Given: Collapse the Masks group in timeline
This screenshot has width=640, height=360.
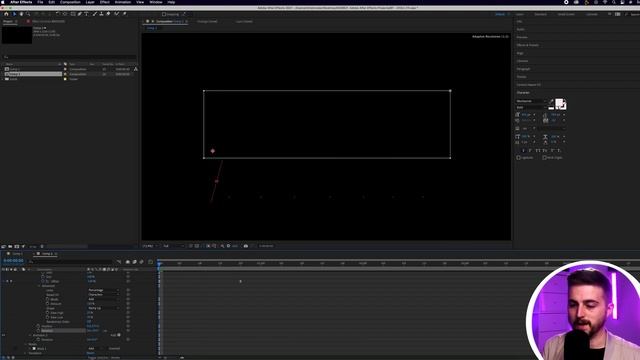Looking at the screenshot, I should (x=26, y=344).
